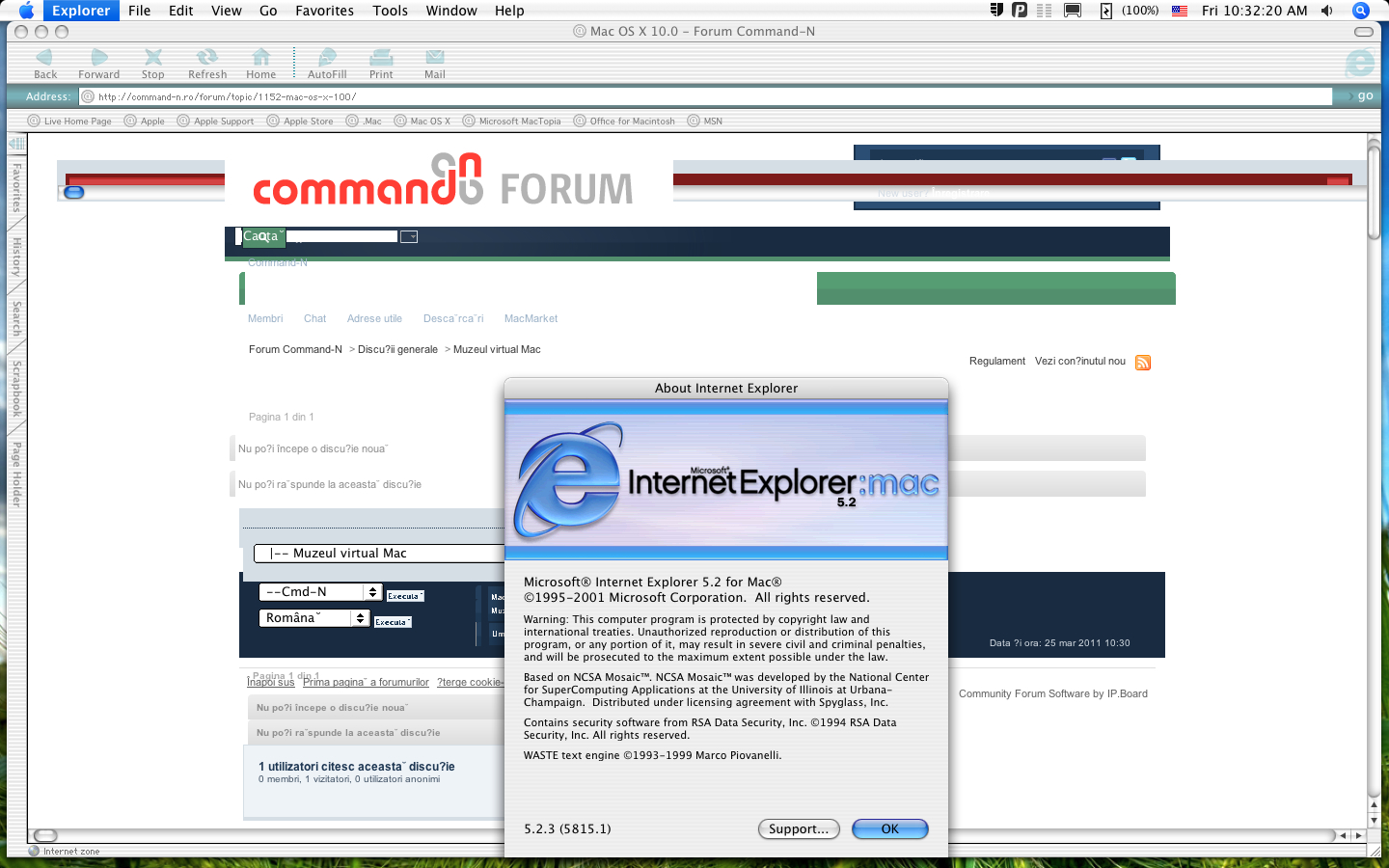
Task: Click the Internet Explorer e logo in toolbar
Action: click(1360, 64)
